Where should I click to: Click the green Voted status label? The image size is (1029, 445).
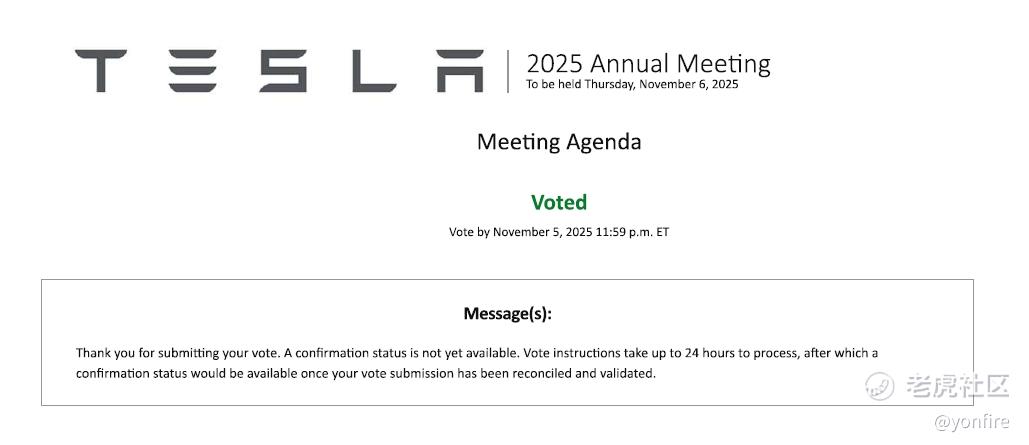(x=559, y=202)
